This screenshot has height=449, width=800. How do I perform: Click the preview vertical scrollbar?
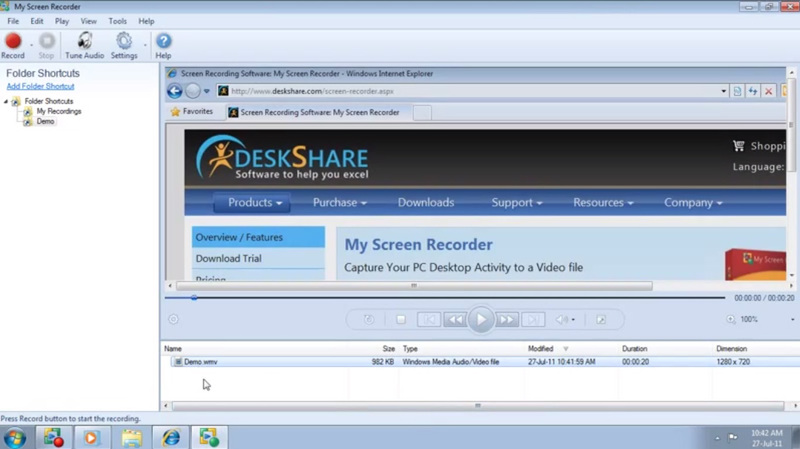tap(792, 124)
